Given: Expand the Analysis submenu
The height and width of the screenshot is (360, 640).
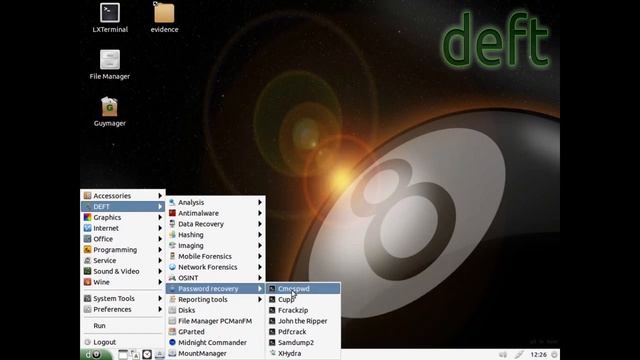Looking at the screenshot, I should click(x=216, y=202).
